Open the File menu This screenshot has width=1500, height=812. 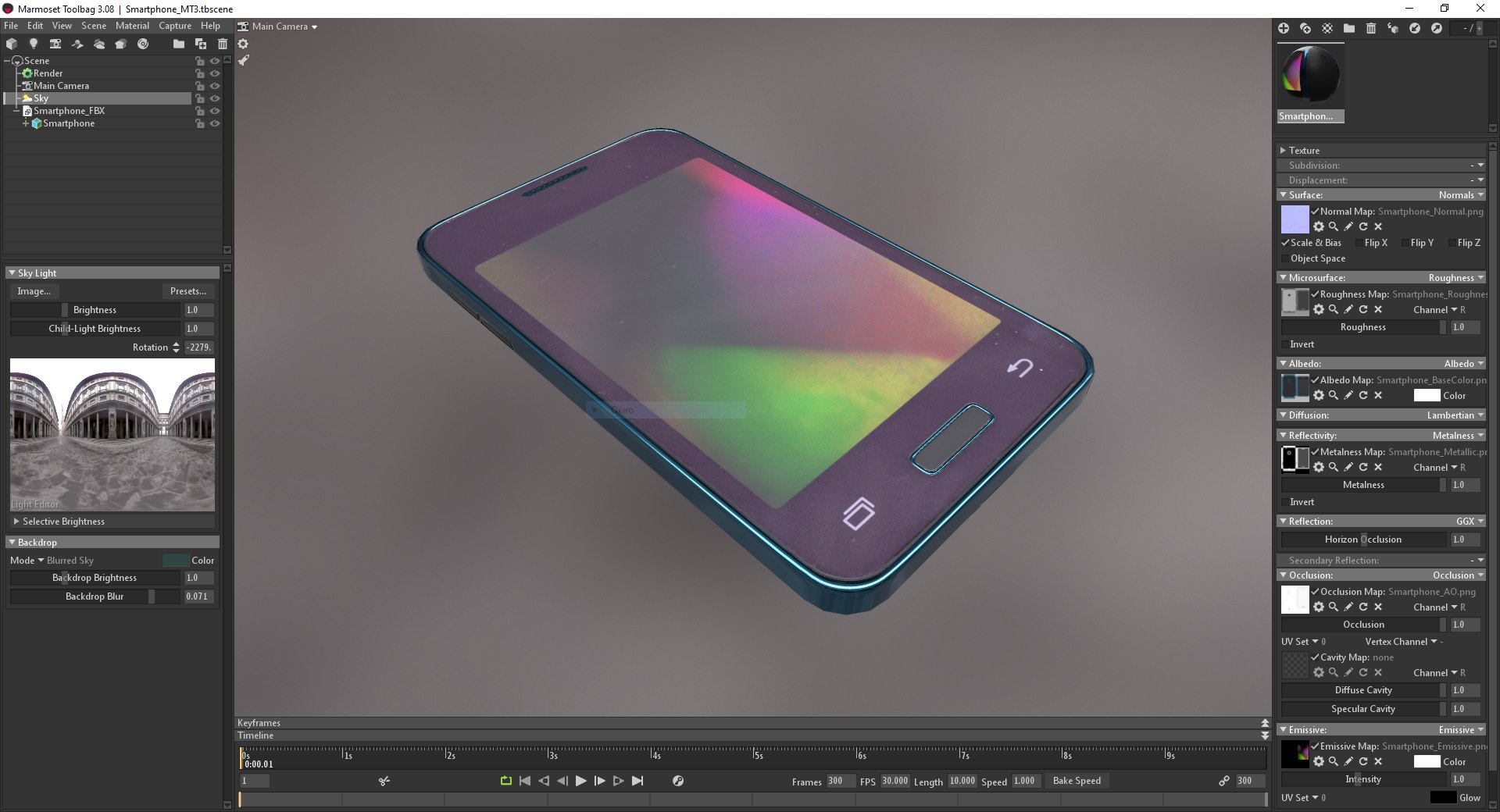(11, 26)
